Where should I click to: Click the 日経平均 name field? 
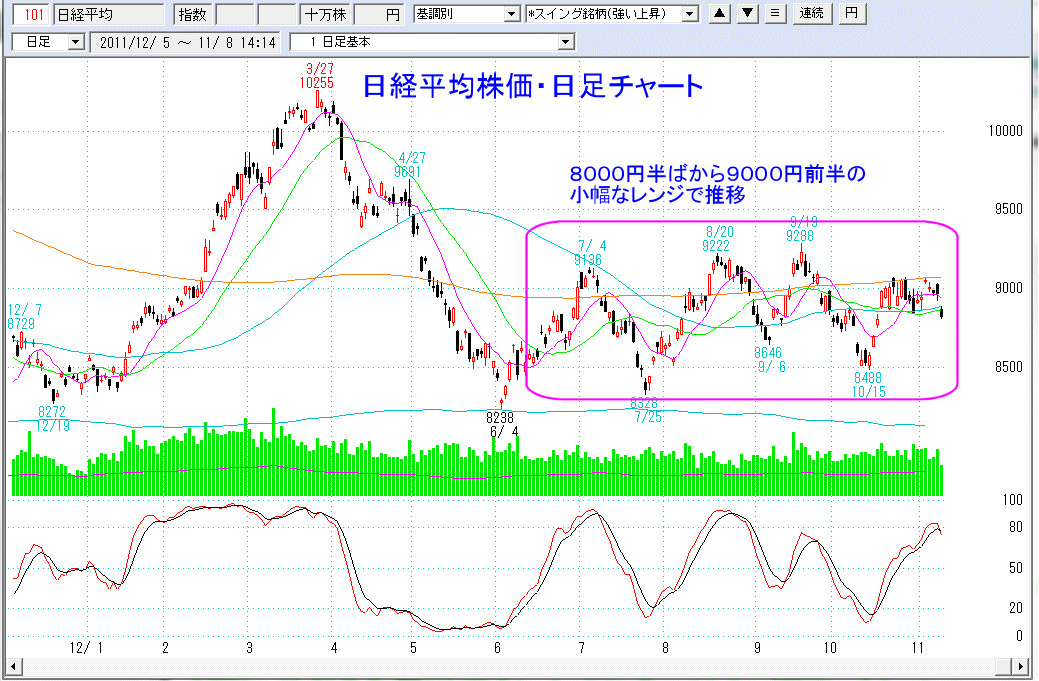point(108,14)
